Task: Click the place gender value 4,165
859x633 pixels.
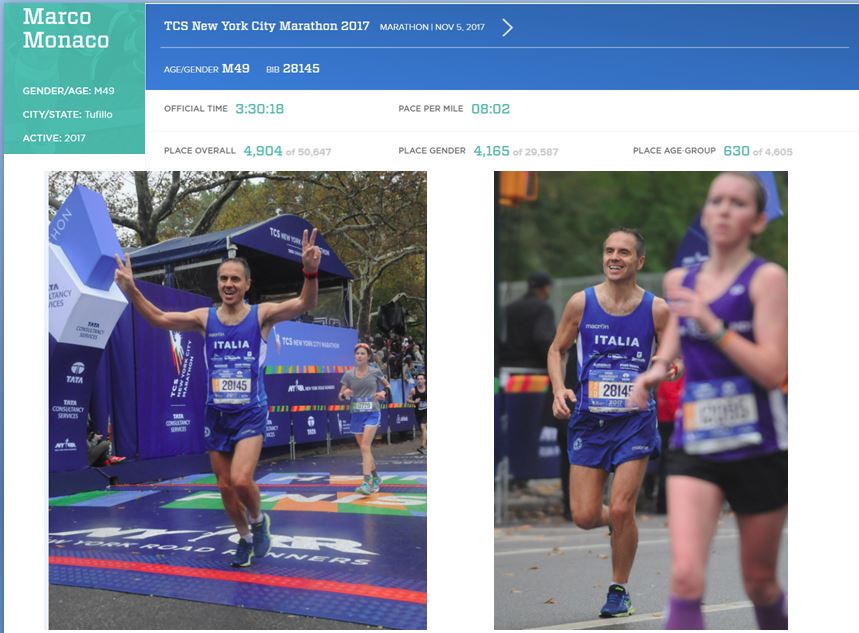Action: pos(491,151)
